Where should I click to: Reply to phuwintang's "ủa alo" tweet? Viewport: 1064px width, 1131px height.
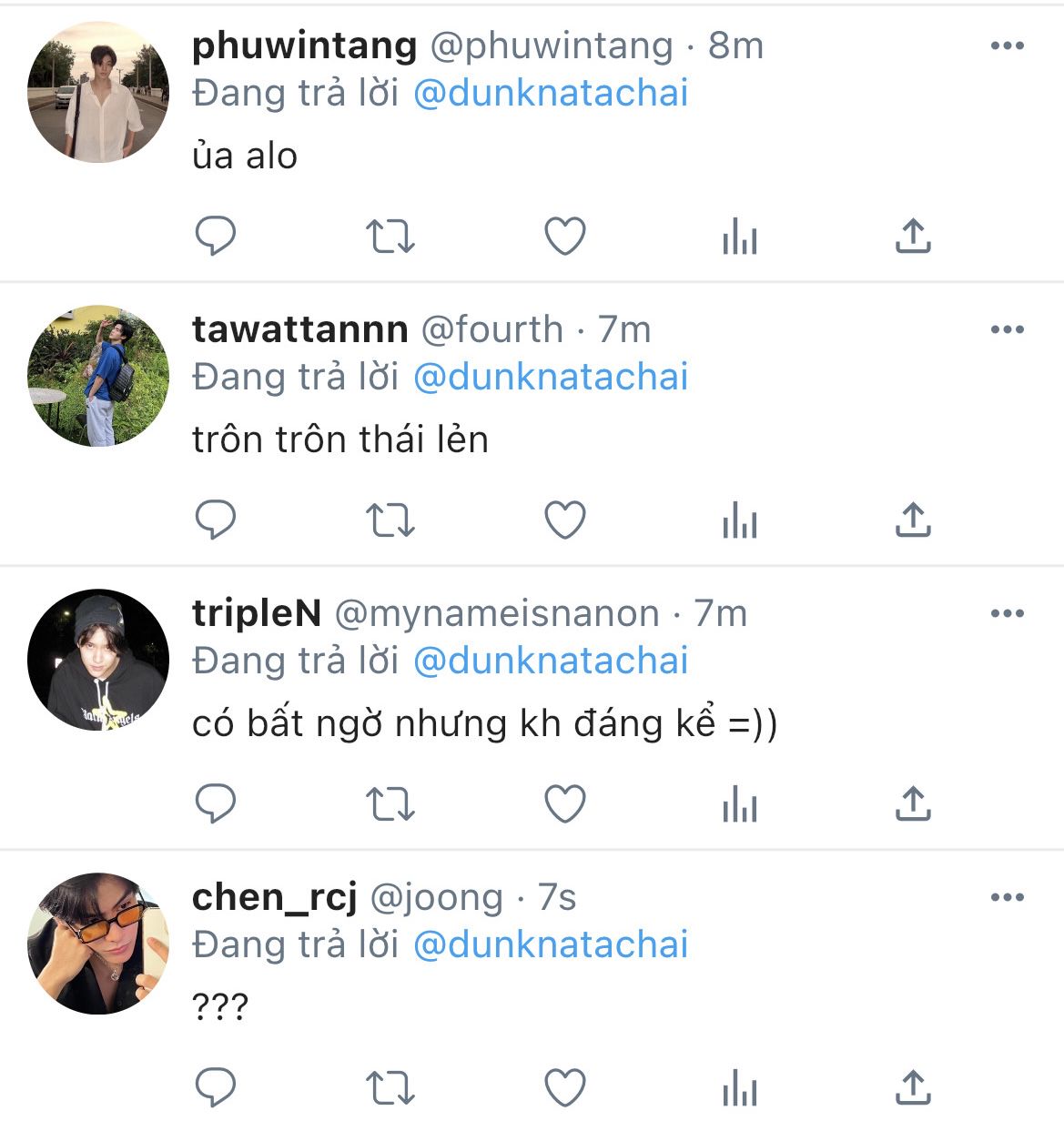(x=216, y=237)
